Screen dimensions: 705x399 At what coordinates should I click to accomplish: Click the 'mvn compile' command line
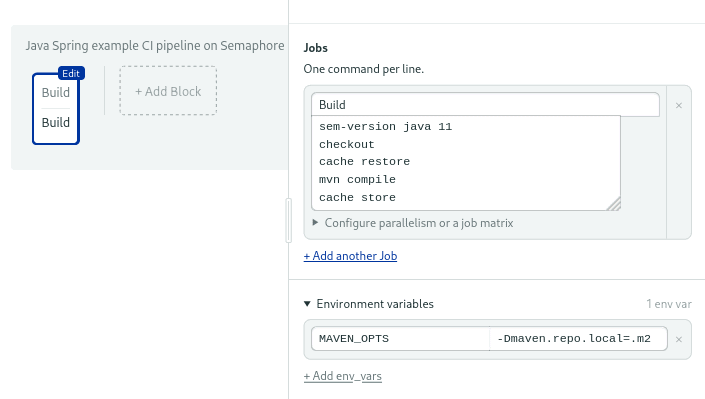pos(357,180)
